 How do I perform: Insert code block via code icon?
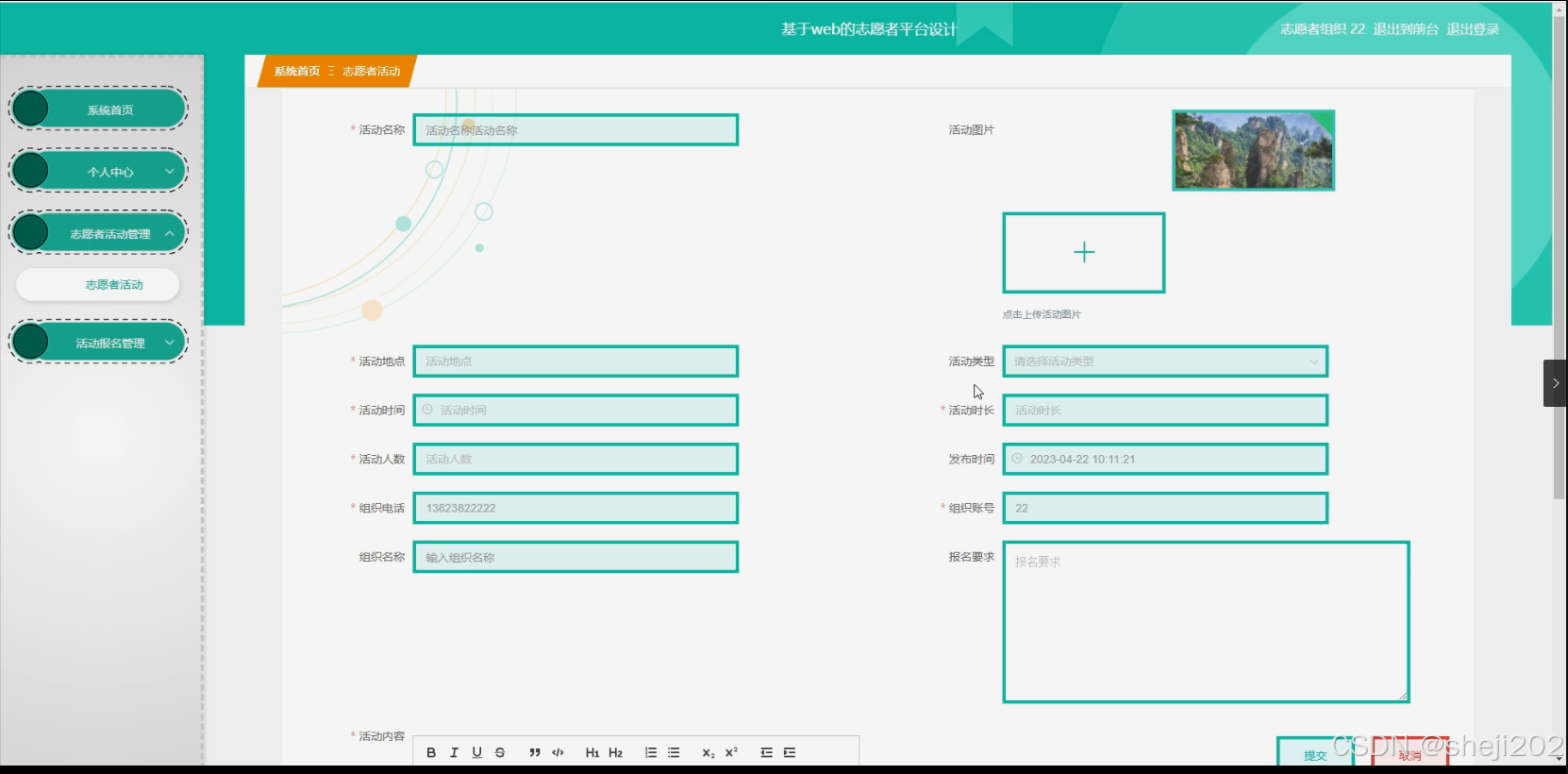pos(558,752)
